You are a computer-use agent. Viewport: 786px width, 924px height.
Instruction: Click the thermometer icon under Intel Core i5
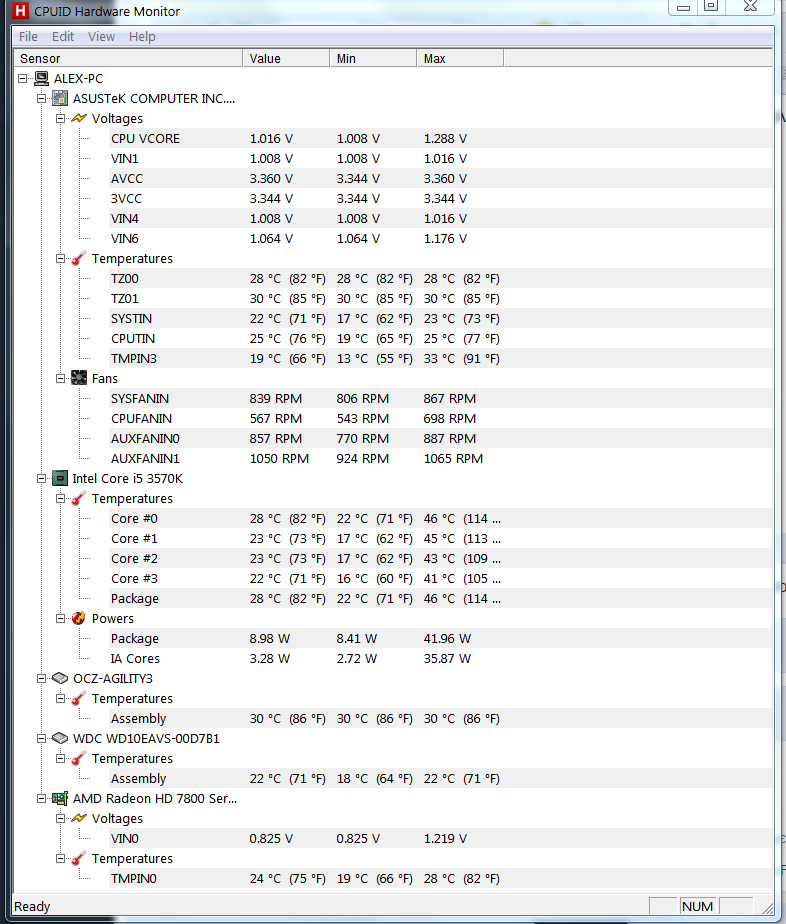click(x=79, y=499)
